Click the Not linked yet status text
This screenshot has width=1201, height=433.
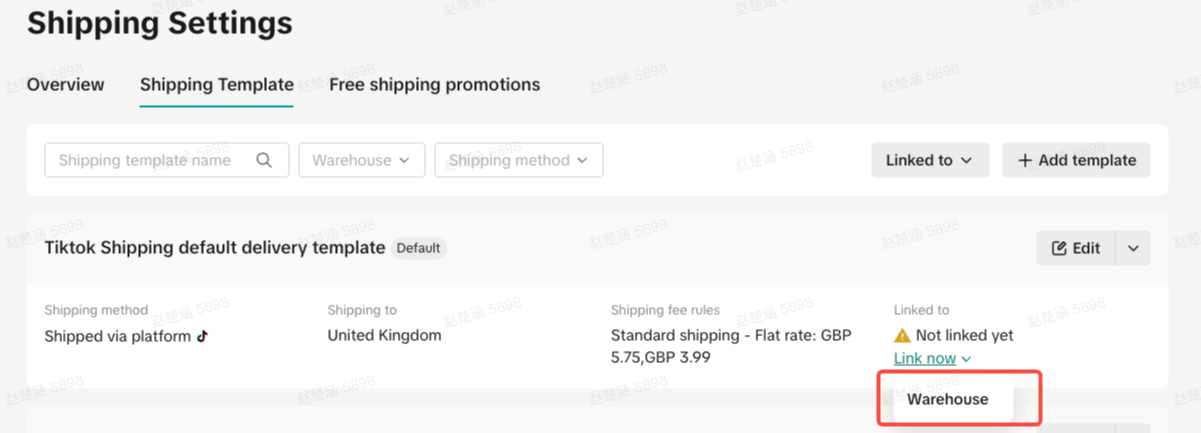[x=964, y=336]
